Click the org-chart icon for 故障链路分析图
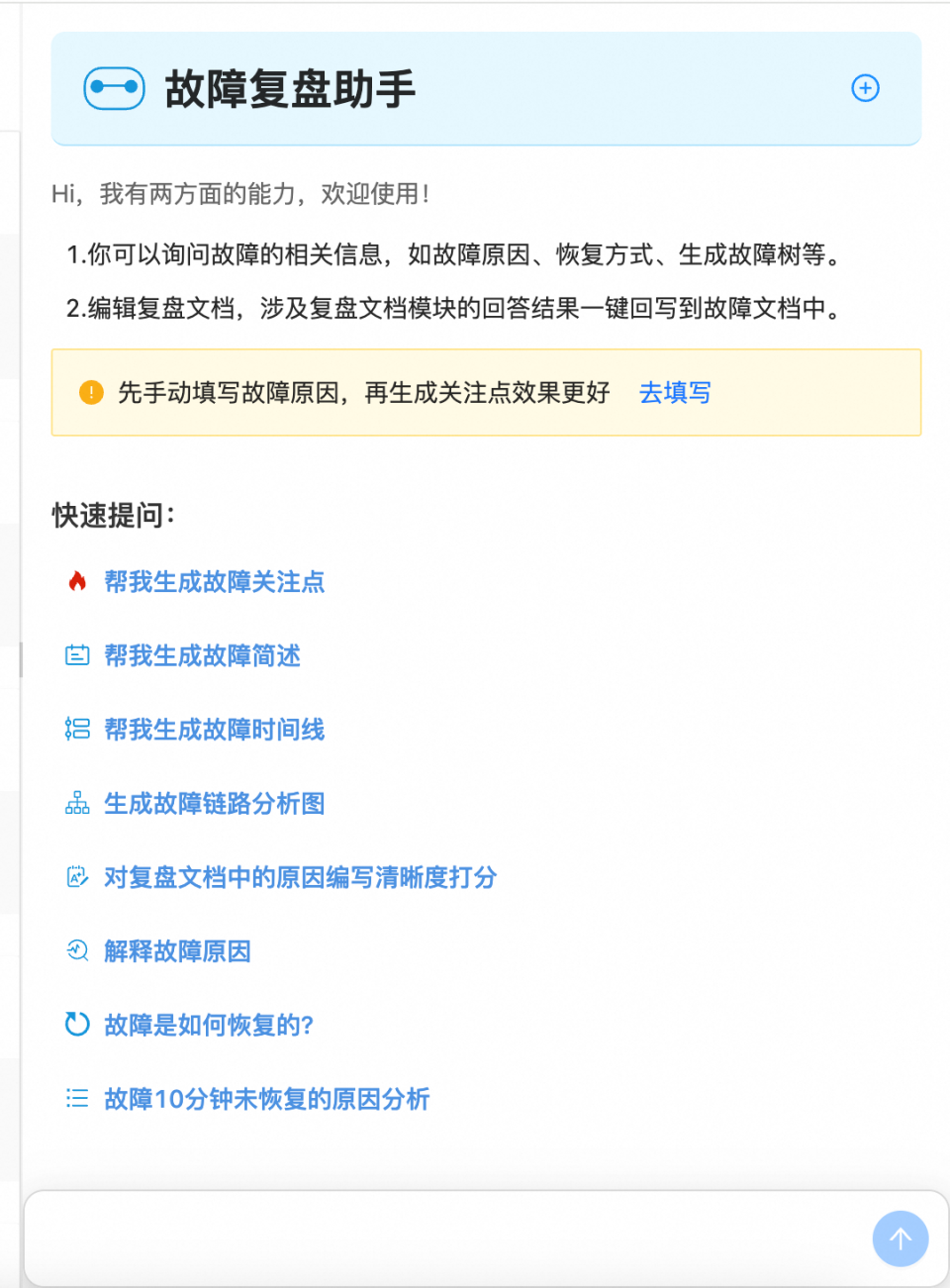This screenshot has width=950, height=1288. [x=77, y=804]
